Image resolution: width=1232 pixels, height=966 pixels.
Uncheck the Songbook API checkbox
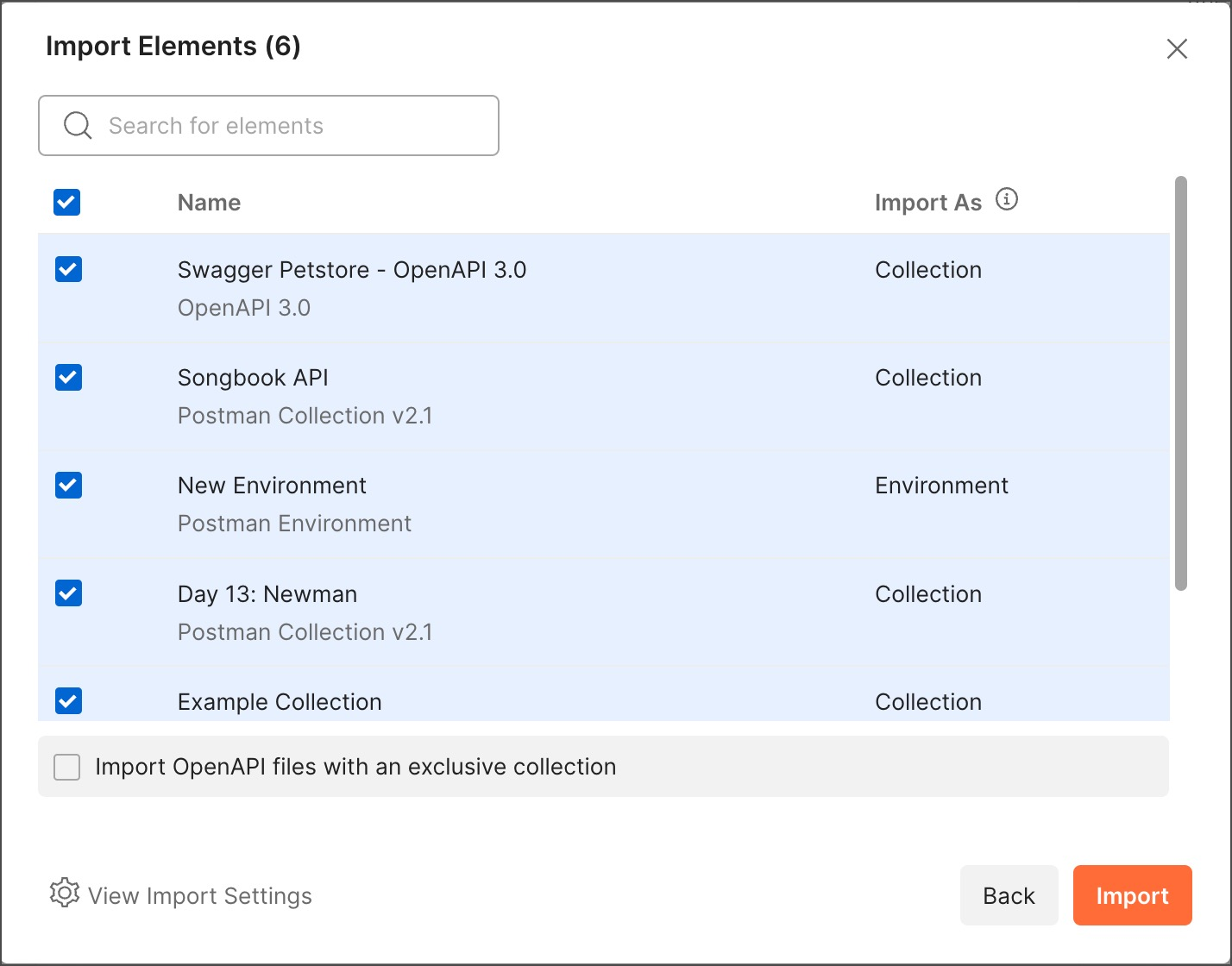(68, 377)
